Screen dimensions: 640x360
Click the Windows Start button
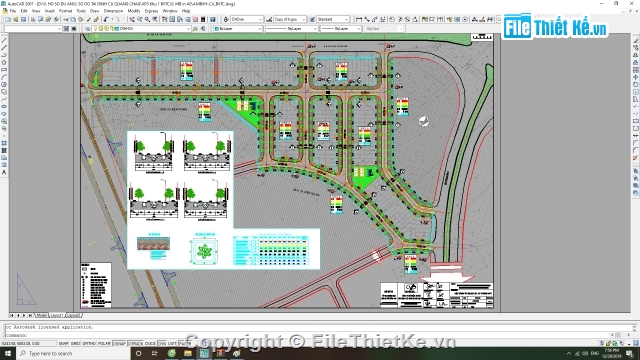(x=8, y=353)
